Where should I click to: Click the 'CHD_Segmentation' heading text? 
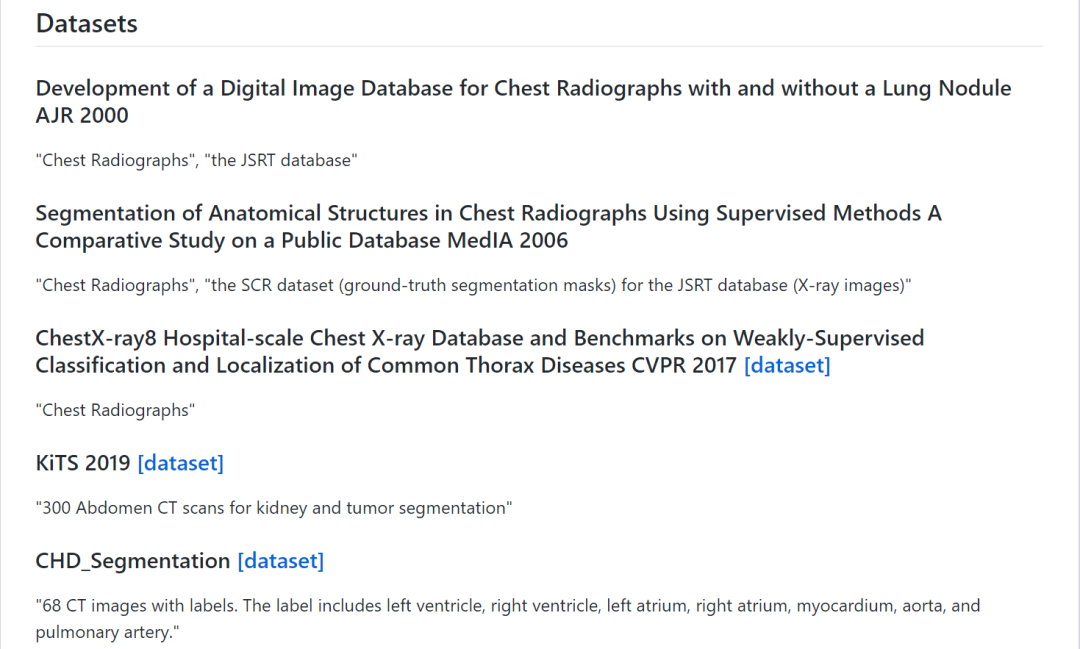point(133,561)
